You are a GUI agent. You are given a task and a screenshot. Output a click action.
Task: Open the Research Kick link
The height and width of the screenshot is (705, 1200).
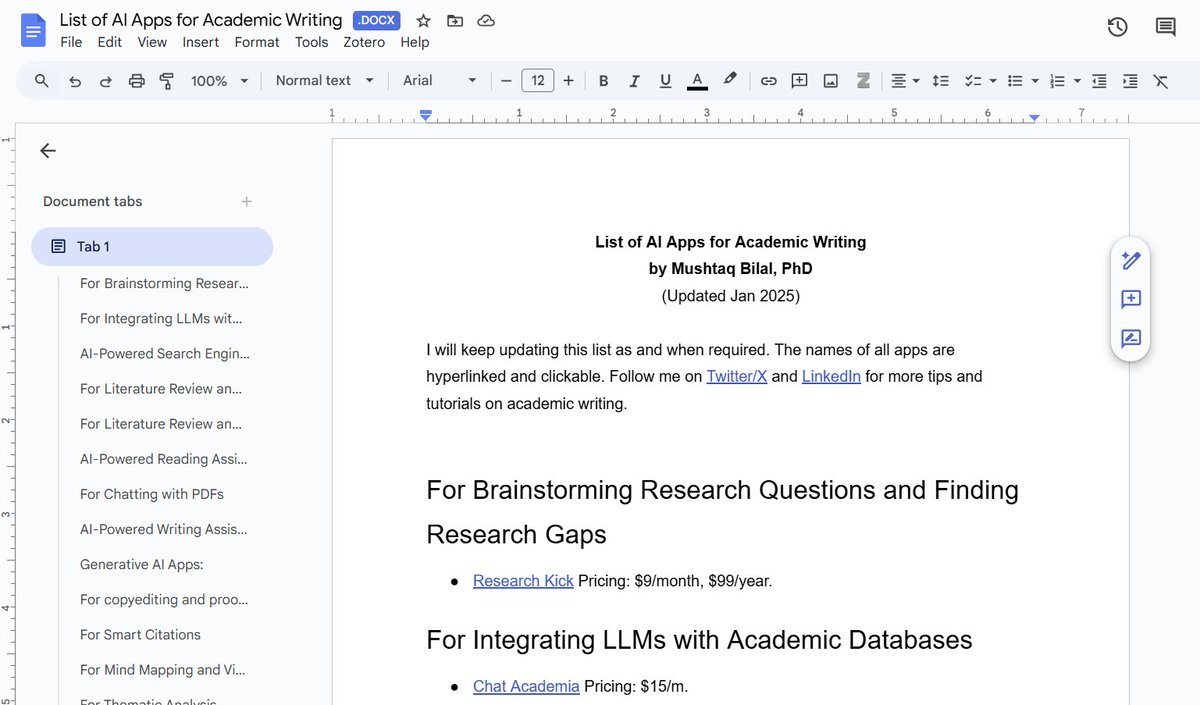coord(523,581)
